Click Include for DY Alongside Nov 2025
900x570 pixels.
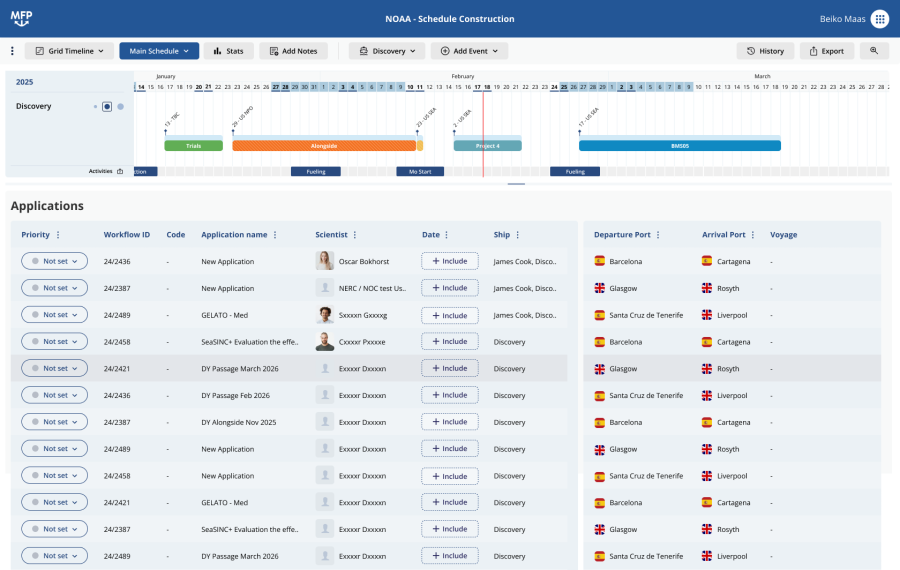click(x=449, y=422)
